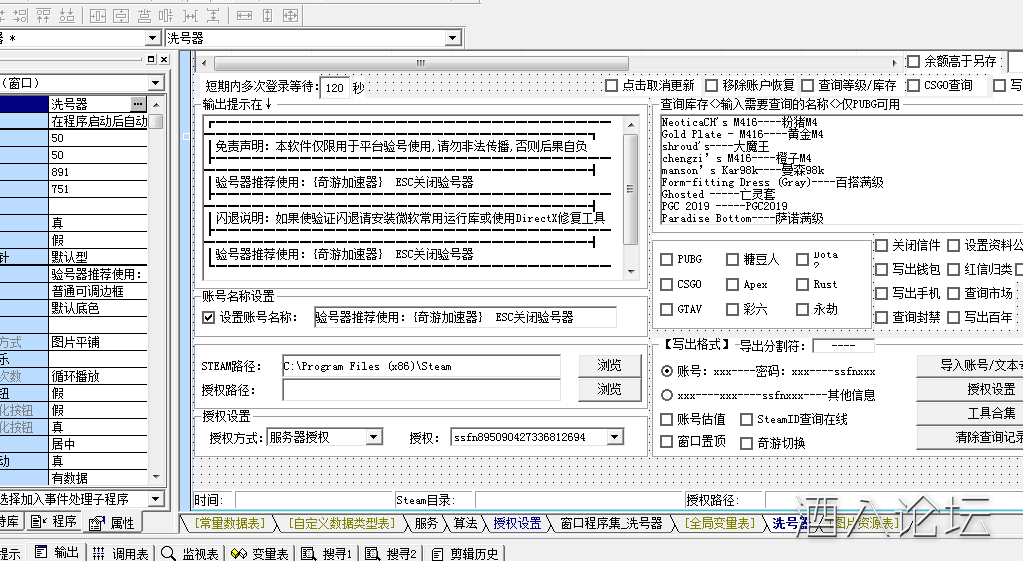Tick the CSGO查询 checkbox
The width and height of the screenshot is (1023, 561).
click(912, 86)
